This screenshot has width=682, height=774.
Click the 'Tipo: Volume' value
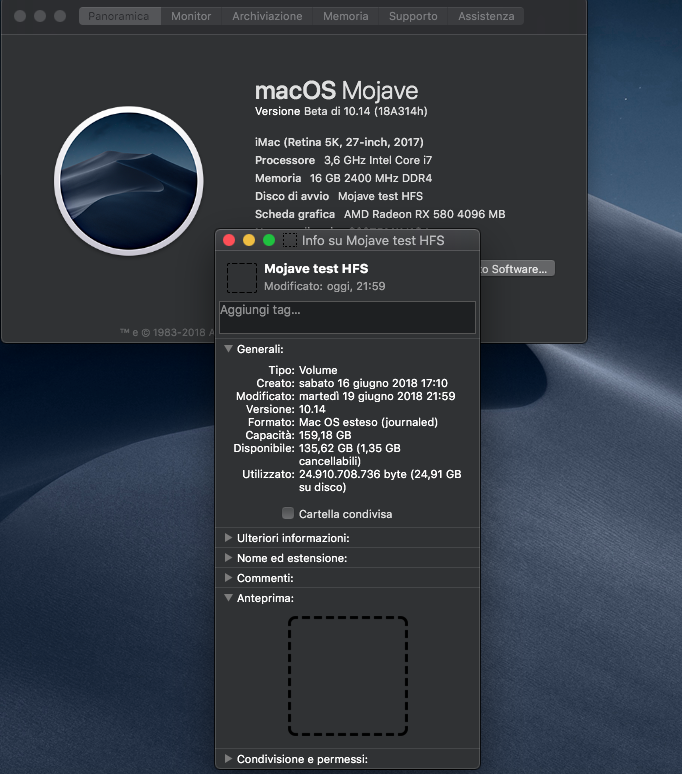tap(318, 370)
